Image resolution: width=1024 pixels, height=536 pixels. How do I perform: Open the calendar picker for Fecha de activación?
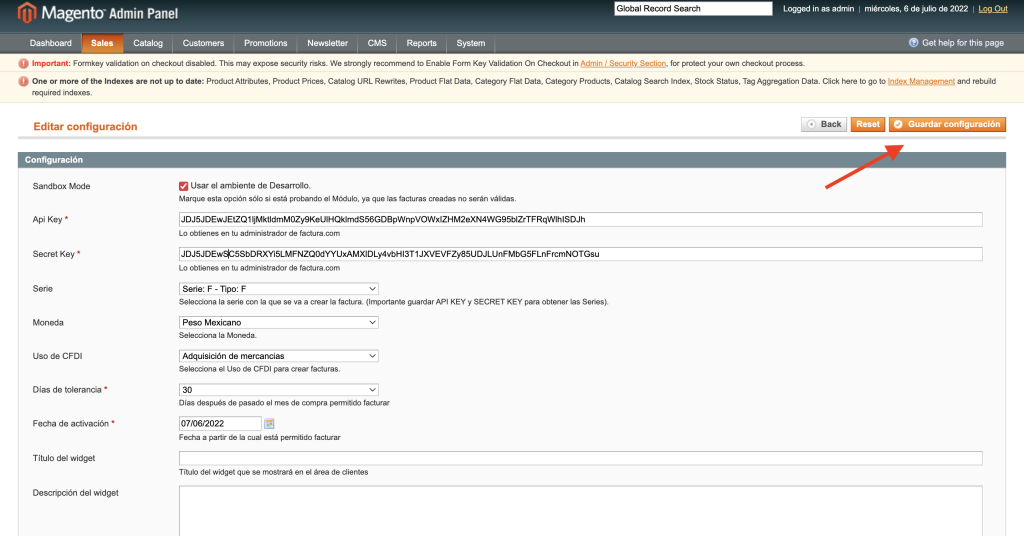[x=269, y=424]
